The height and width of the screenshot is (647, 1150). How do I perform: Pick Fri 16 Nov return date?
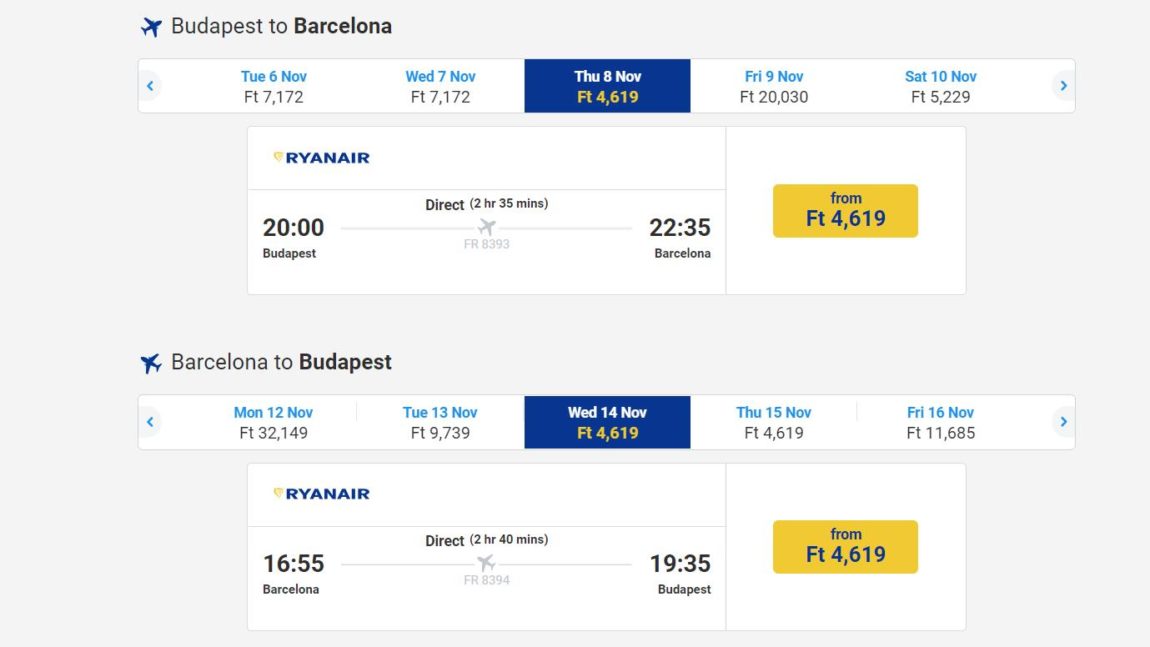(940, 422)
